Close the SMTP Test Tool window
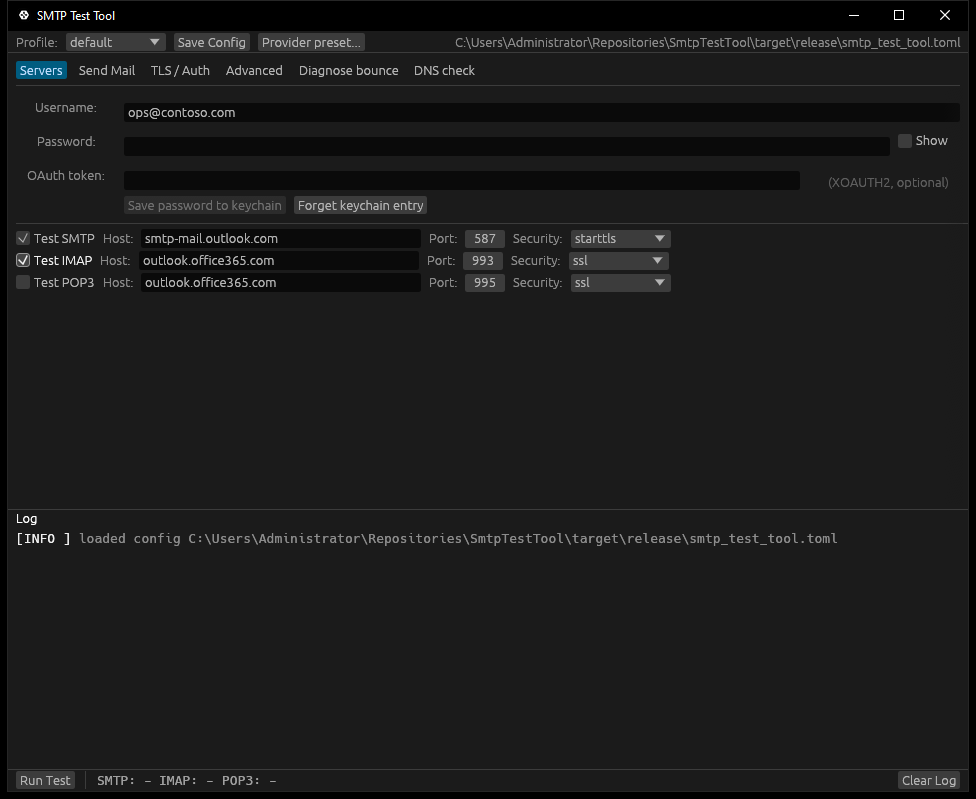Image resolution: width=976 pixels, height=799 pixels. click(x=944, y=15)
